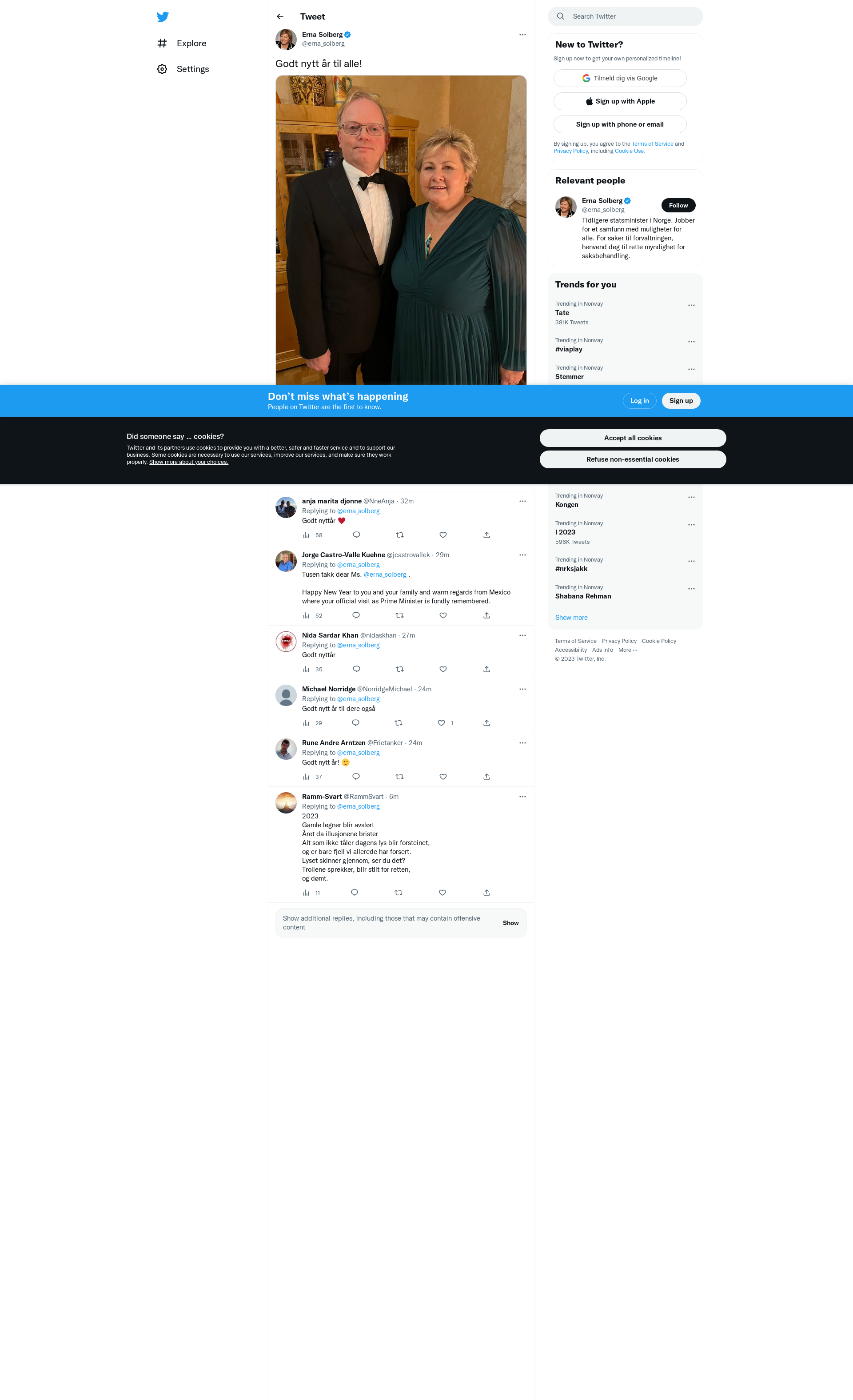The width and height of the screenshot is (853, 1400).
Task: Retweet anja marita djønne's reply
Action: 399,534
